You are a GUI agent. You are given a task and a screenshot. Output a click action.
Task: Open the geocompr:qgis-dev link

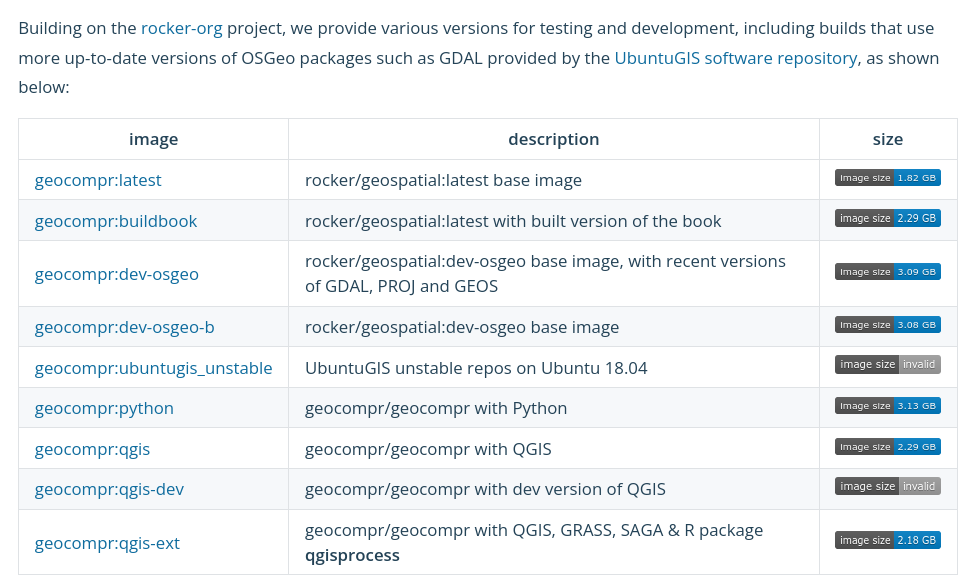(109, 489)
